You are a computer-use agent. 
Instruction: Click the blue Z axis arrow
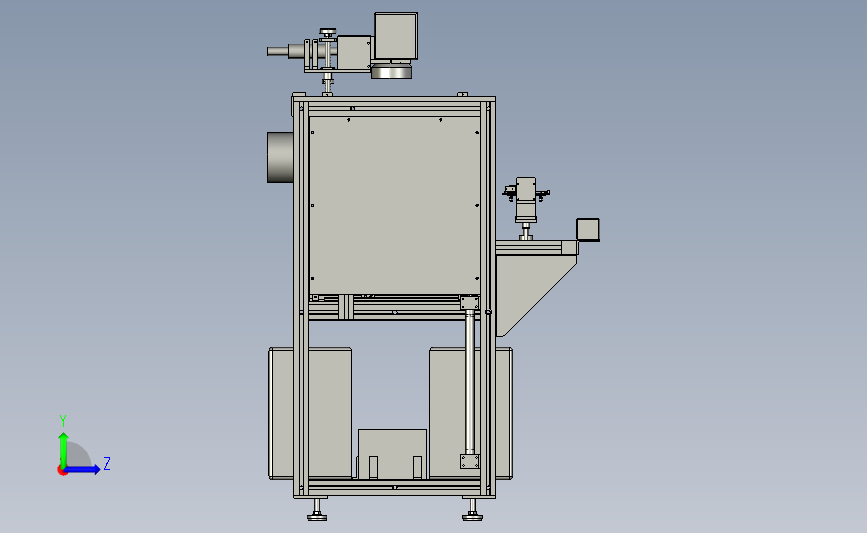pyautogui.click(x=83, y=470)
